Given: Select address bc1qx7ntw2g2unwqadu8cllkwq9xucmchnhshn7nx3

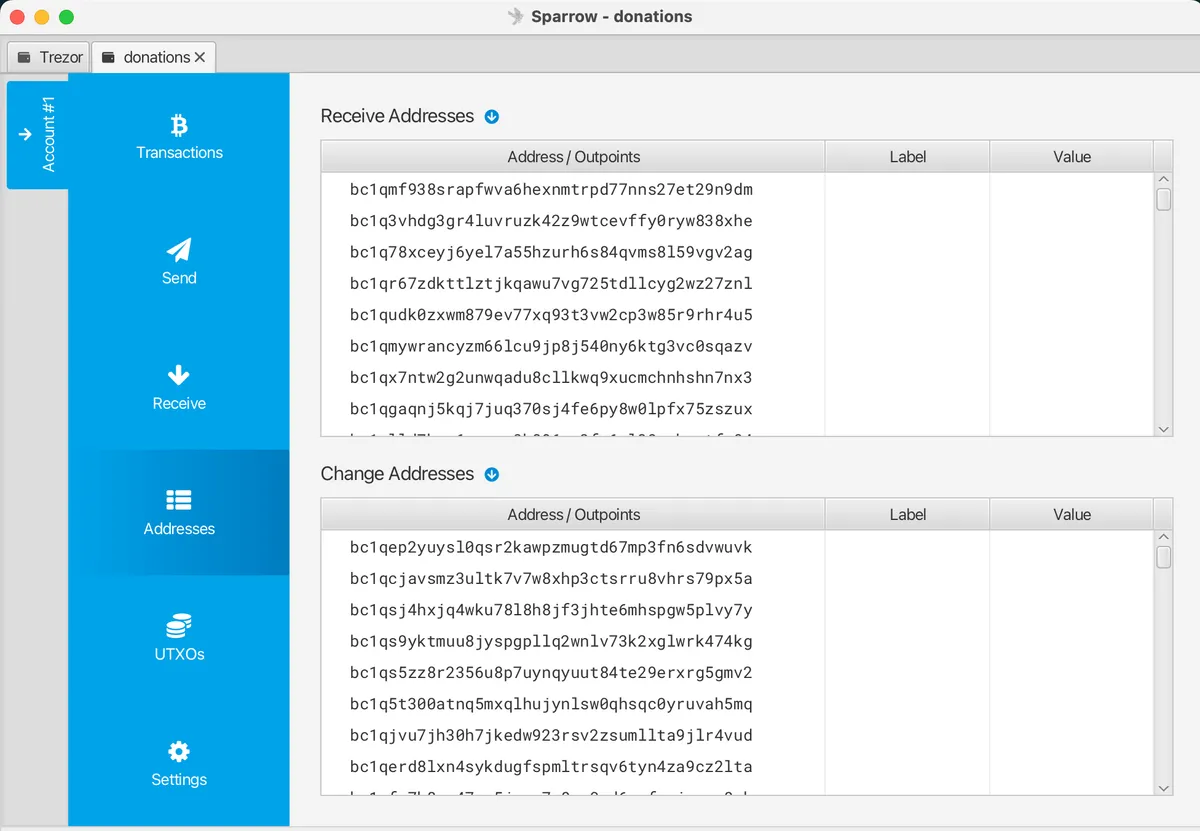Looking at the screenshot, I should [x=551, y=378].
